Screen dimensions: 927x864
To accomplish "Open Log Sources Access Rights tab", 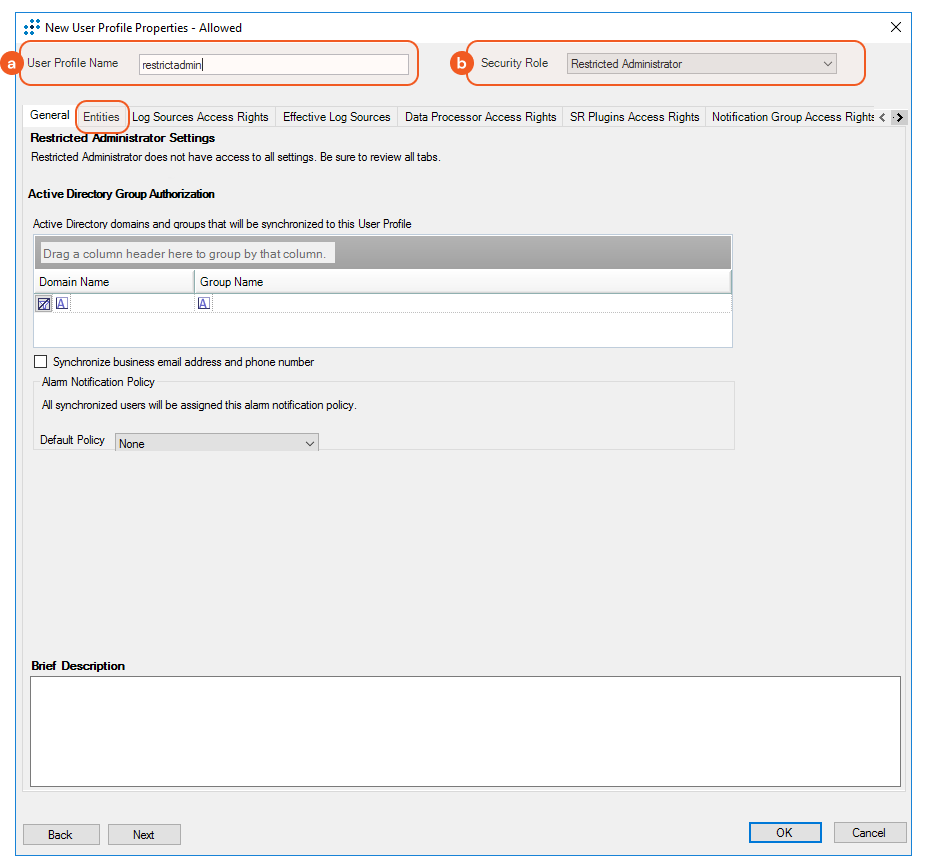I will pyautogui.click(x=200, y=117).
